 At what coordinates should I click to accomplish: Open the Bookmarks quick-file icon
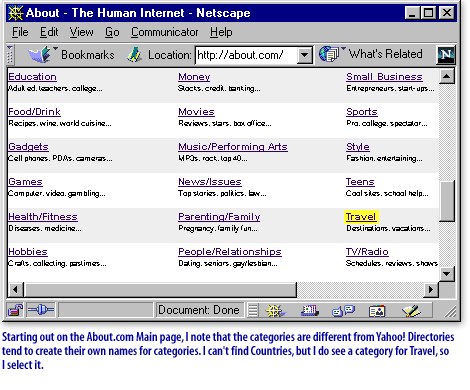(x=40, y=54)
